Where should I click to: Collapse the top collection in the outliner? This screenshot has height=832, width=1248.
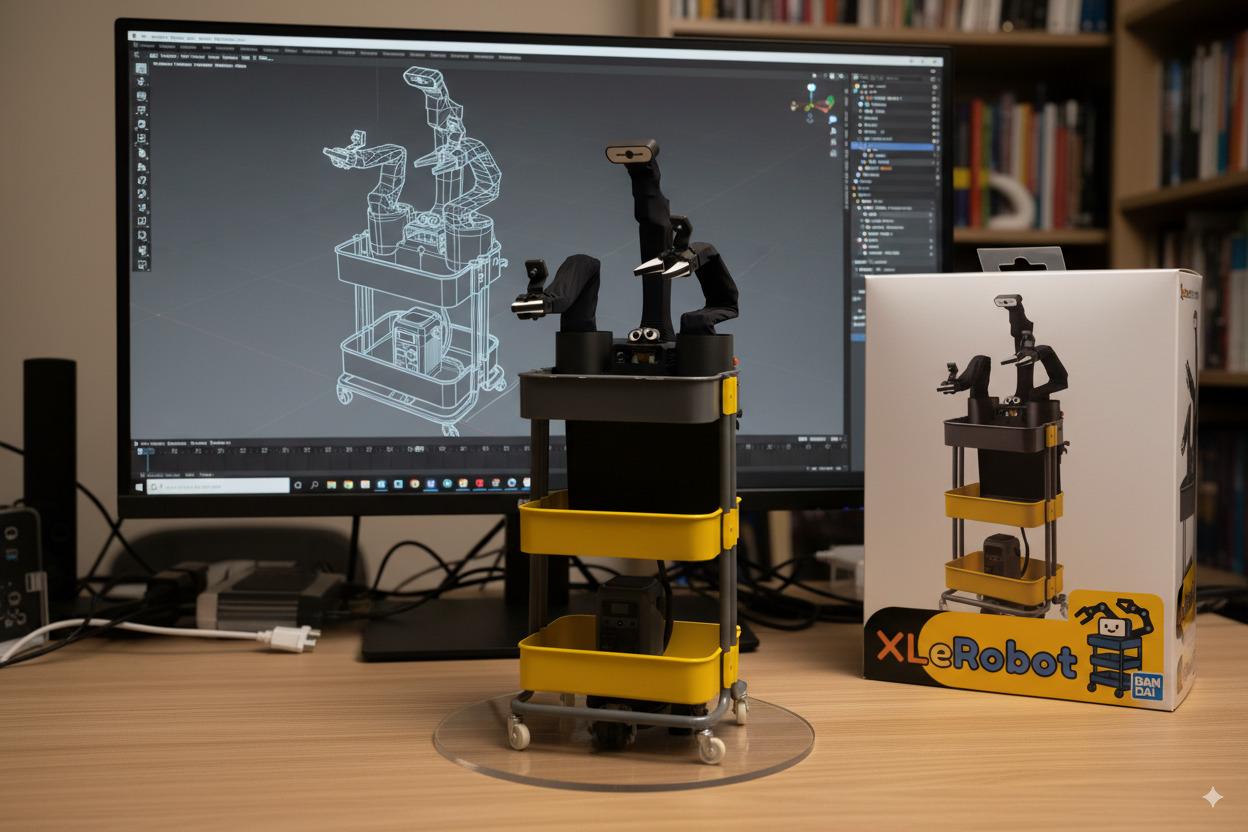[855, 88]
